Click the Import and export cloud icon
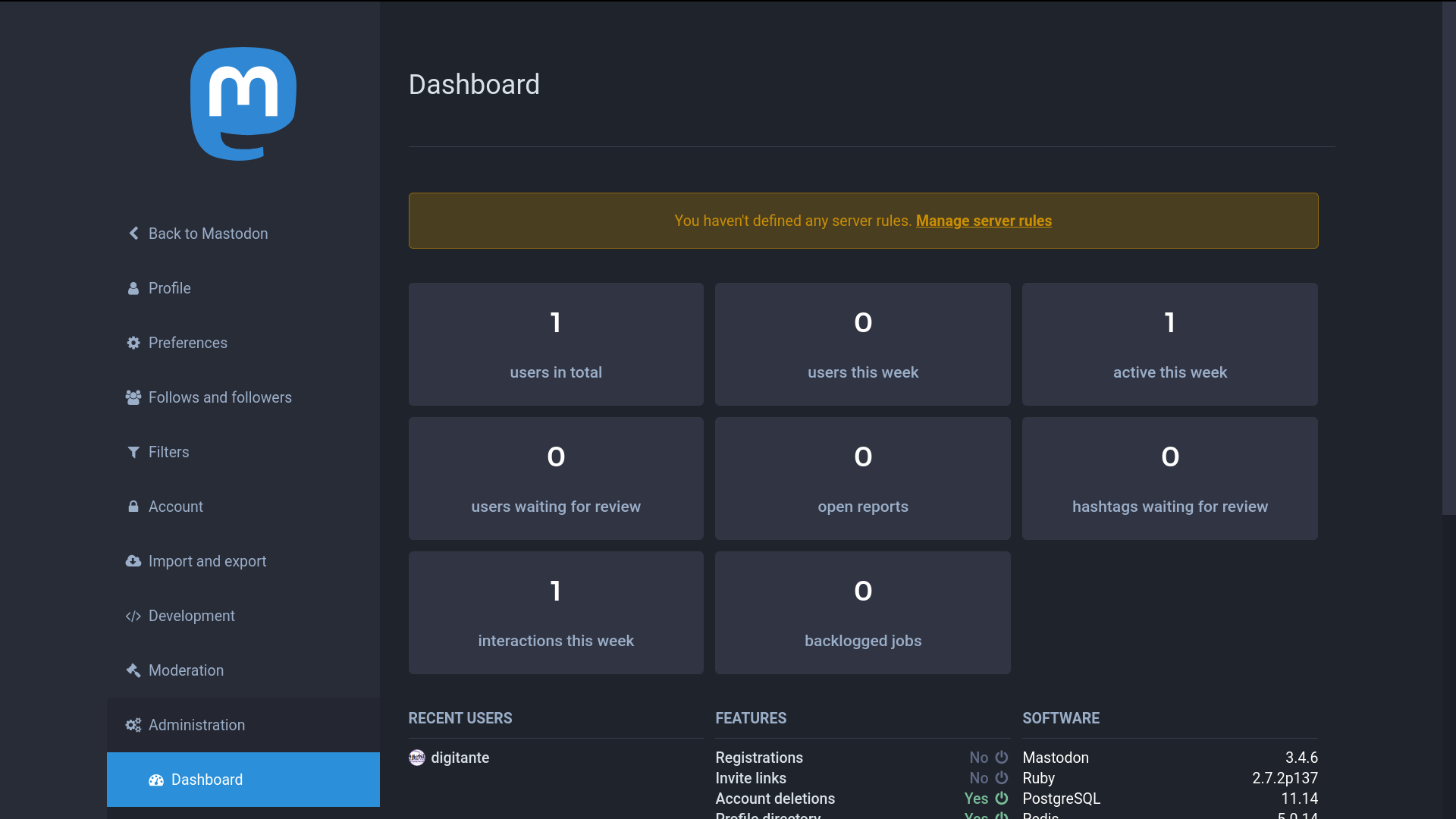 pos(133,561)
